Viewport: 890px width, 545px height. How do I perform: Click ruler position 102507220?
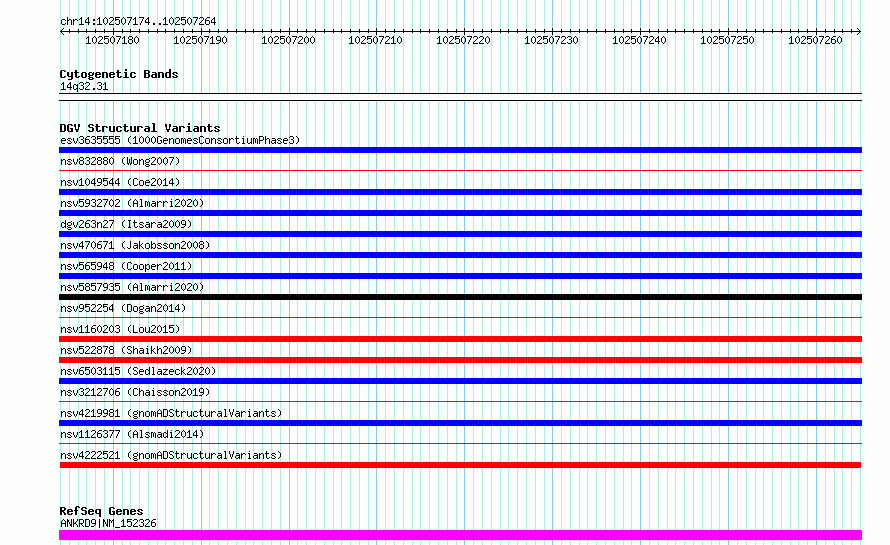[x=463, y=40]
